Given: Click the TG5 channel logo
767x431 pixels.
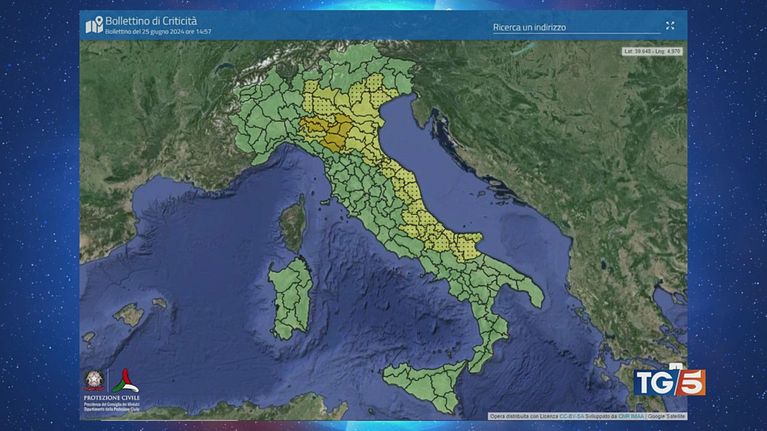Looking at the screenshot, I should (x=669, y=382).
